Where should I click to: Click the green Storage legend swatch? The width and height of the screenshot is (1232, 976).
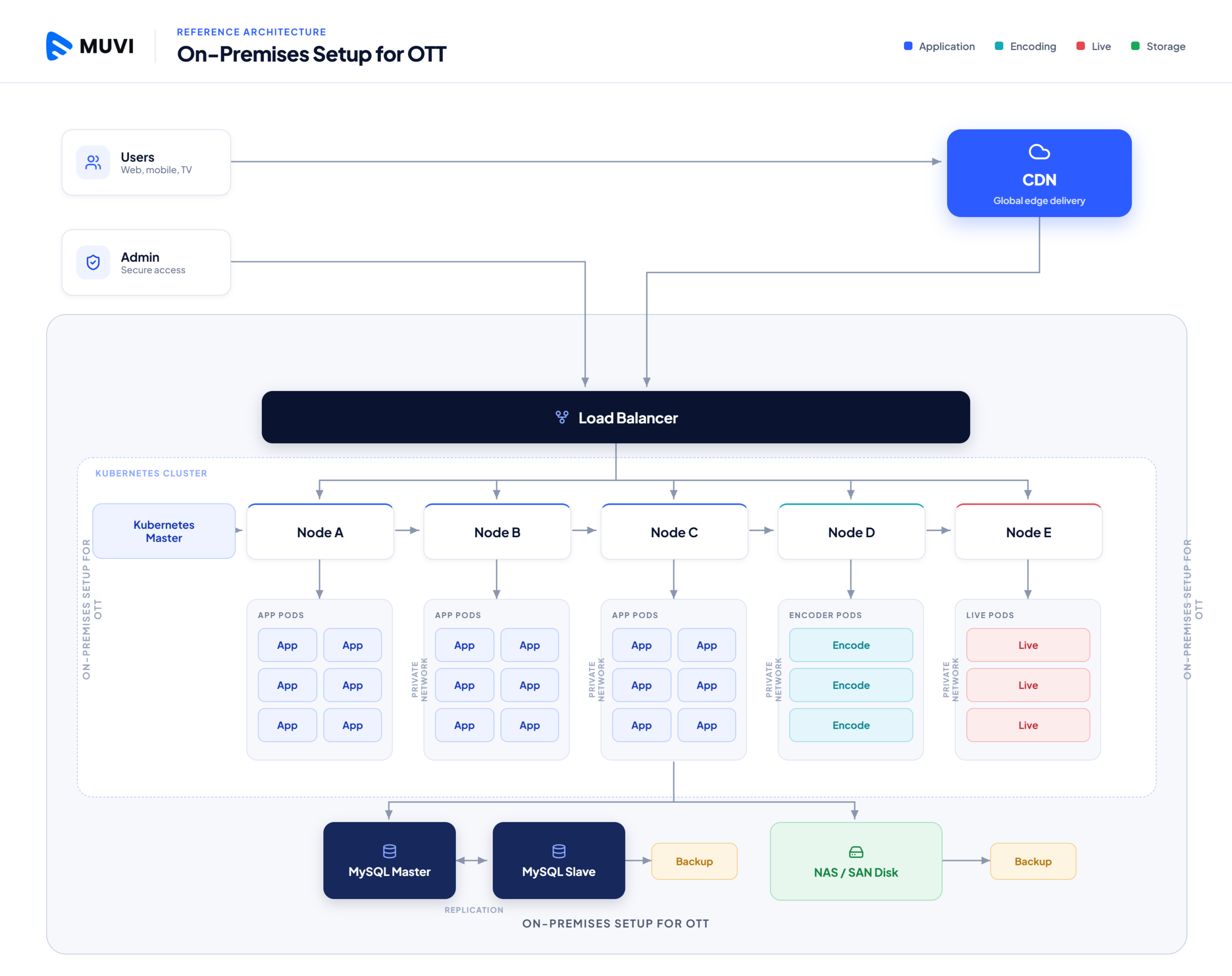1135,46
